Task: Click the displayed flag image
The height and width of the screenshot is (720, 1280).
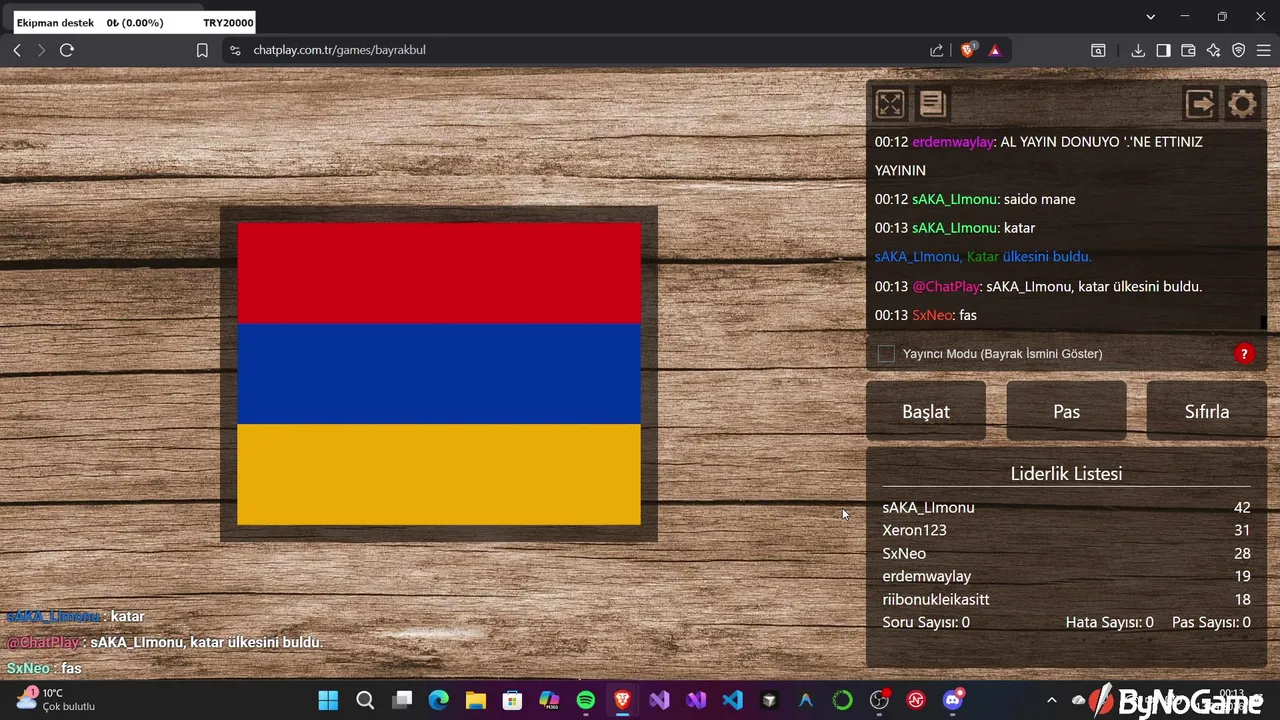Action: [439, 373]
